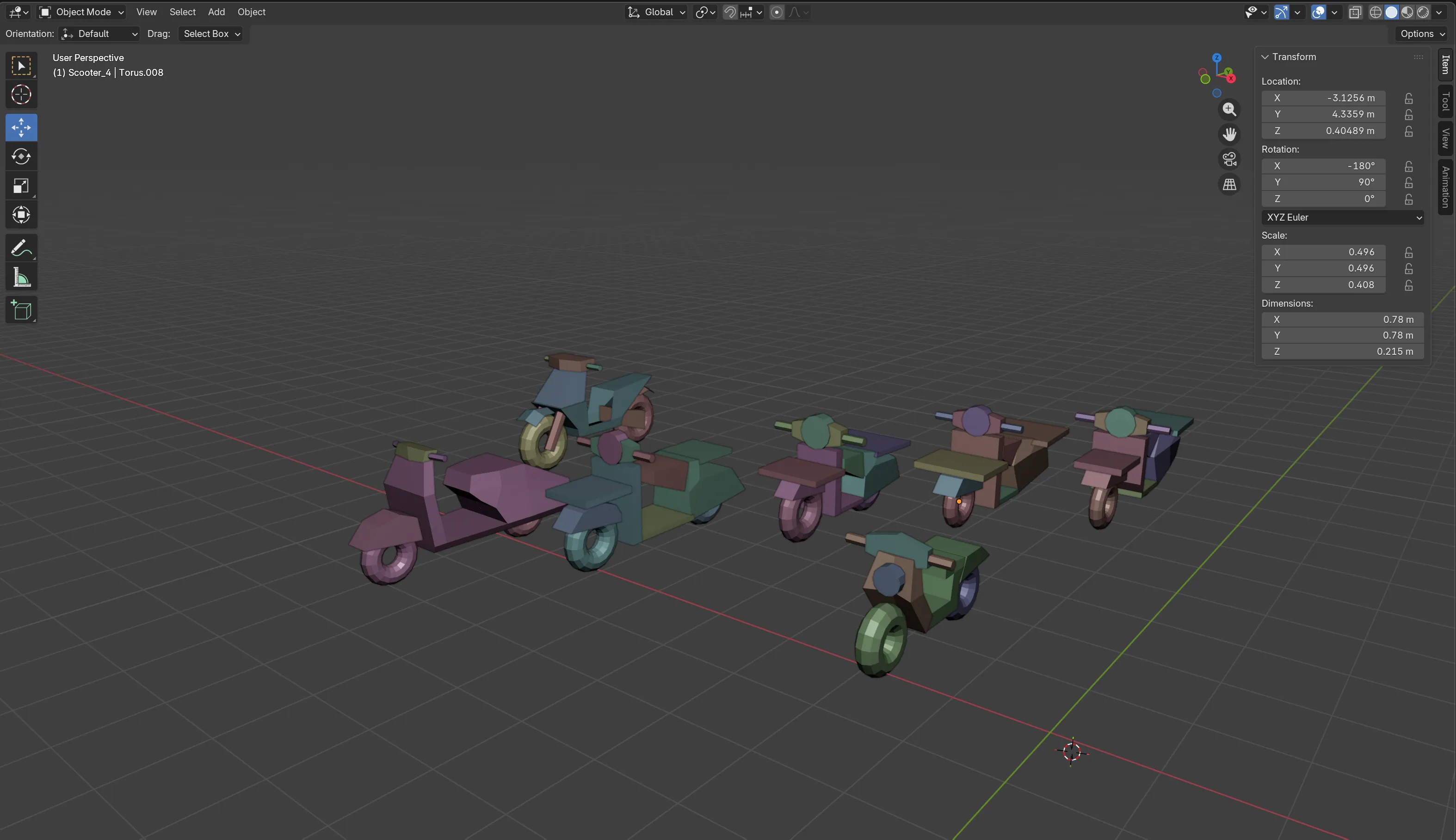This screenshot has width=1456, height=840.
Task: Open the Object menu
Action: click(x=252, y=12)
